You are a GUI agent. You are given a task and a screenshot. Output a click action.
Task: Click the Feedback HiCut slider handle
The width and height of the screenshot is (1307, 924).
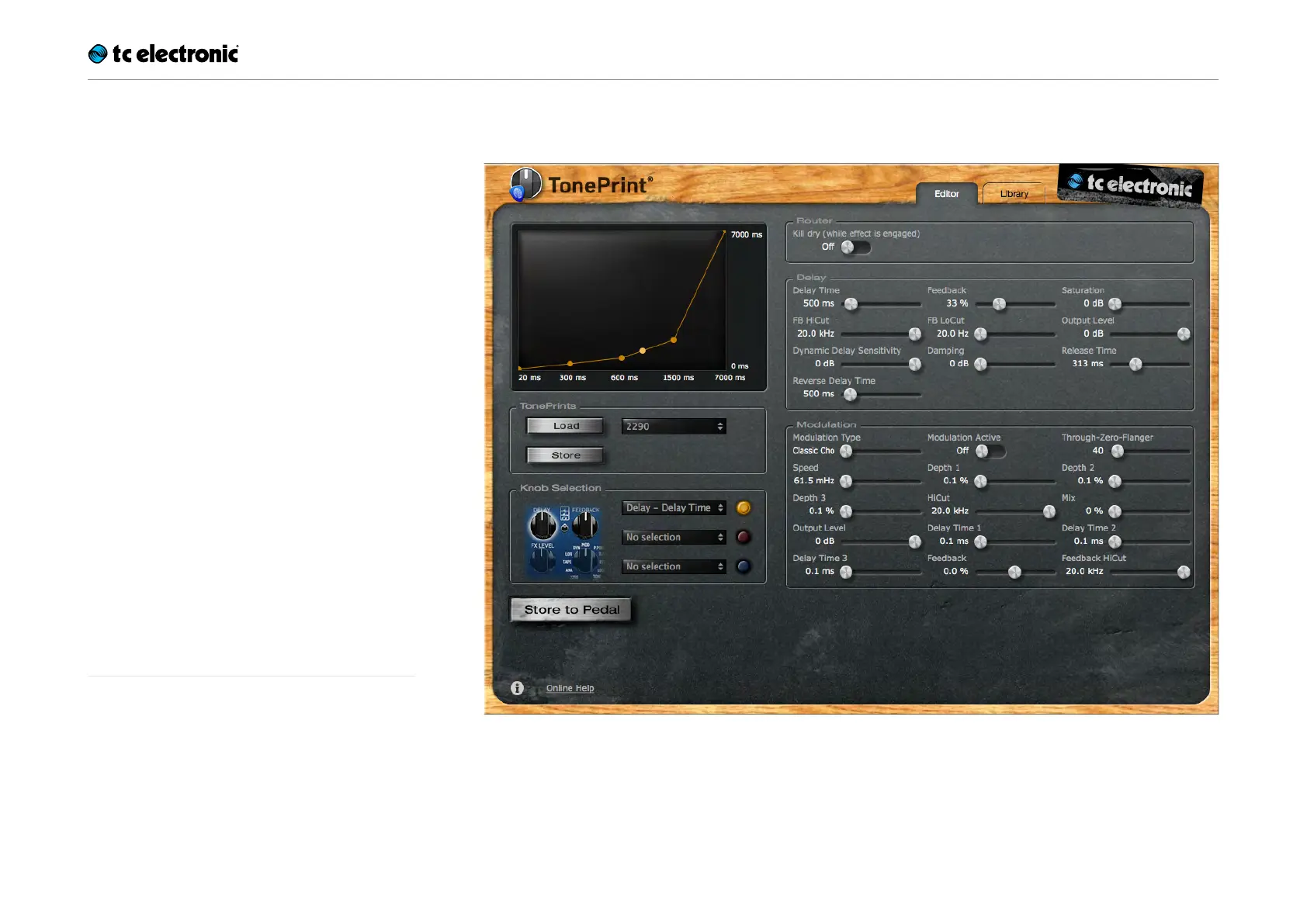[x=1184, y=573]
